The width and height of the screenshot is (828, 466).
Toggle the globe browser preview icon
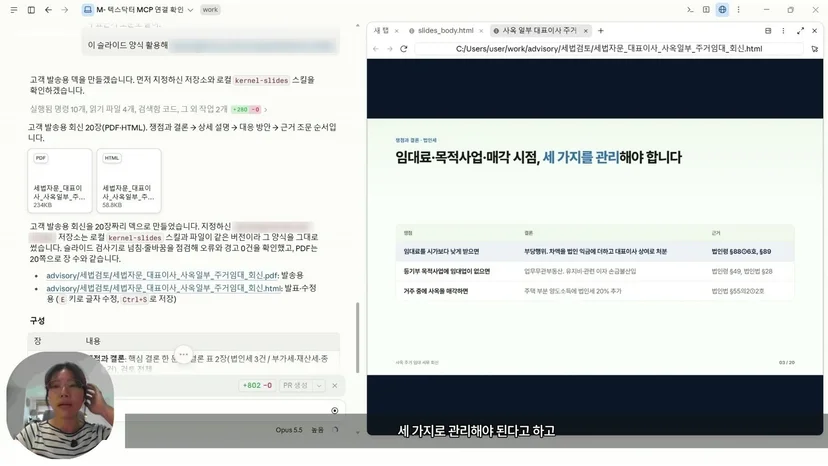pos(722,10)
